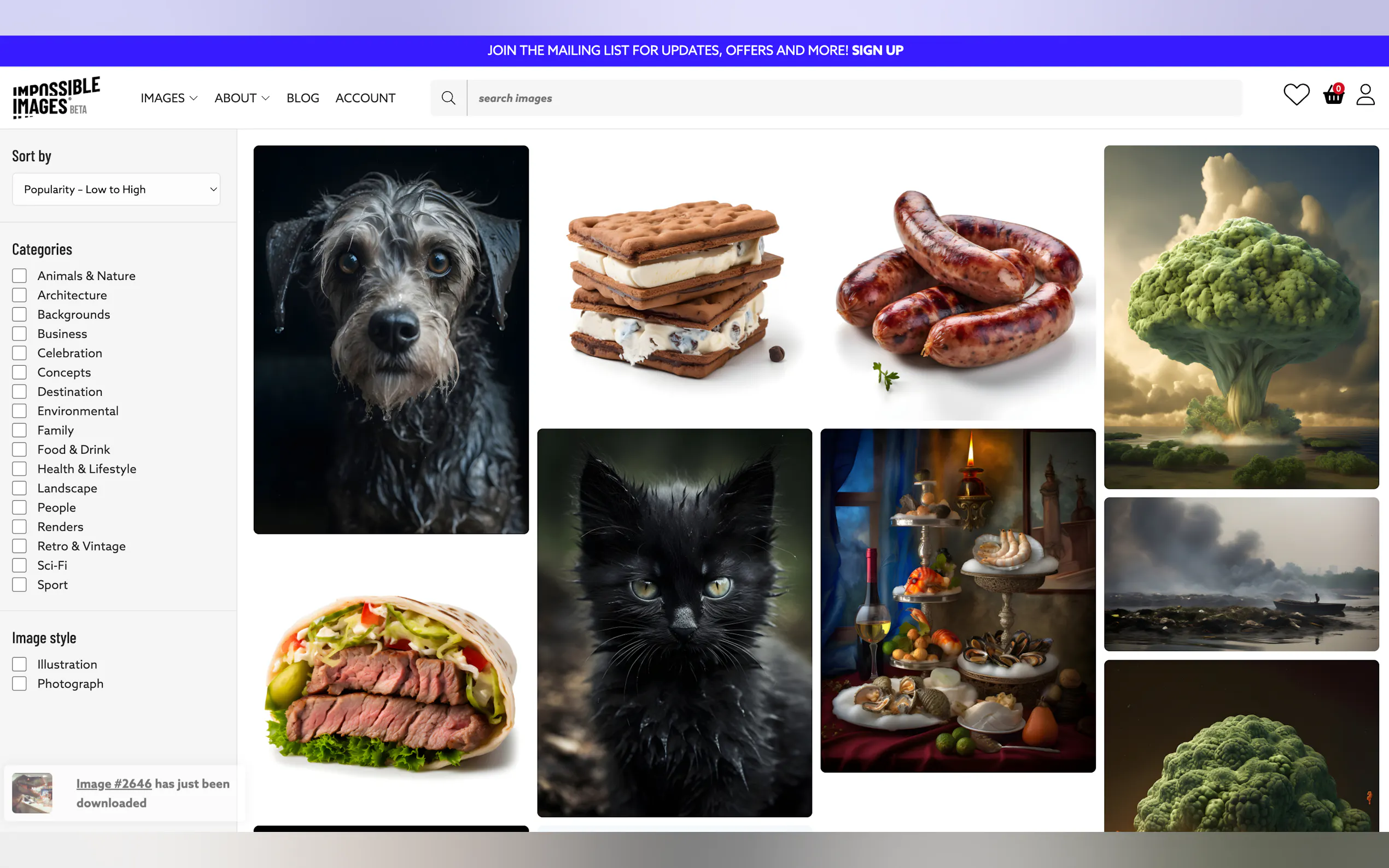This screenshot has width=1389, height=868.
Task: Open the ACCOUNT menu item
Action: tap(365, 98)
